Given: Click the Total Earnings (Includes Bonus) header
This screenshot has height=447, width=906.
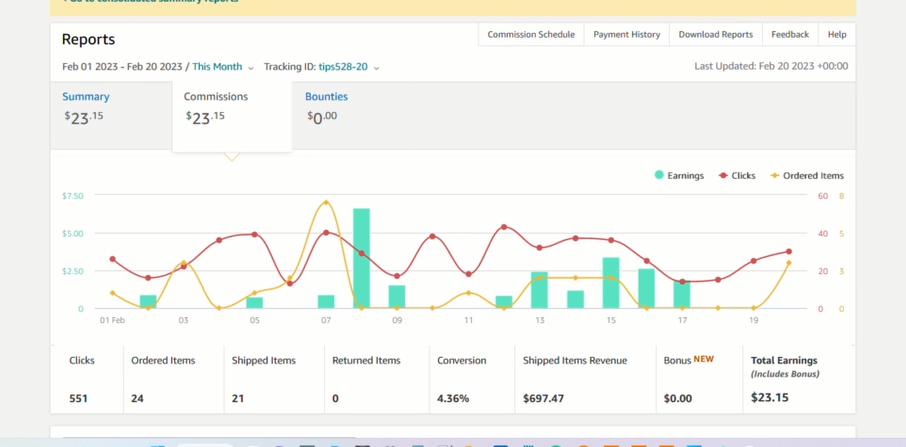Looking at the screenshot, I should tap(785, 367).
